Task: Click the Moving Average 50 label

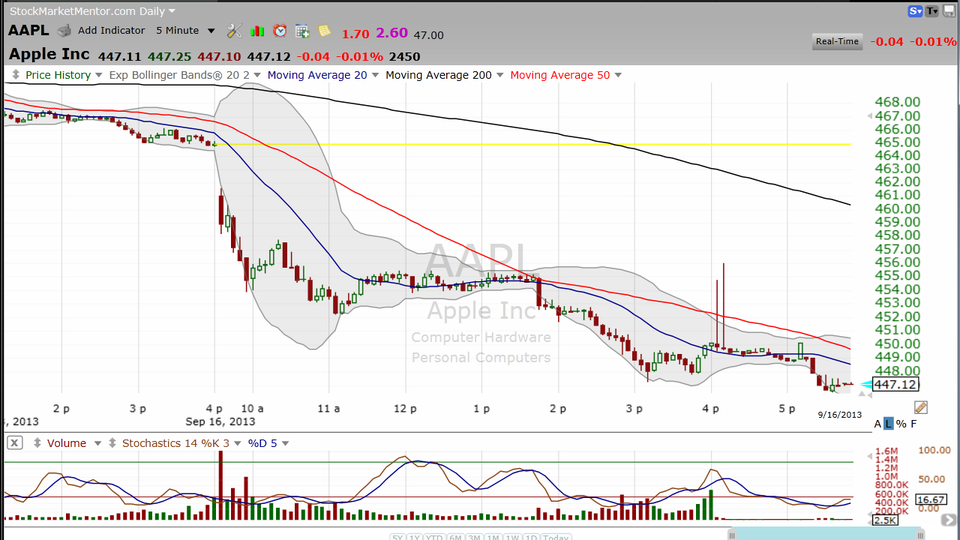Action: coord(560,75)
